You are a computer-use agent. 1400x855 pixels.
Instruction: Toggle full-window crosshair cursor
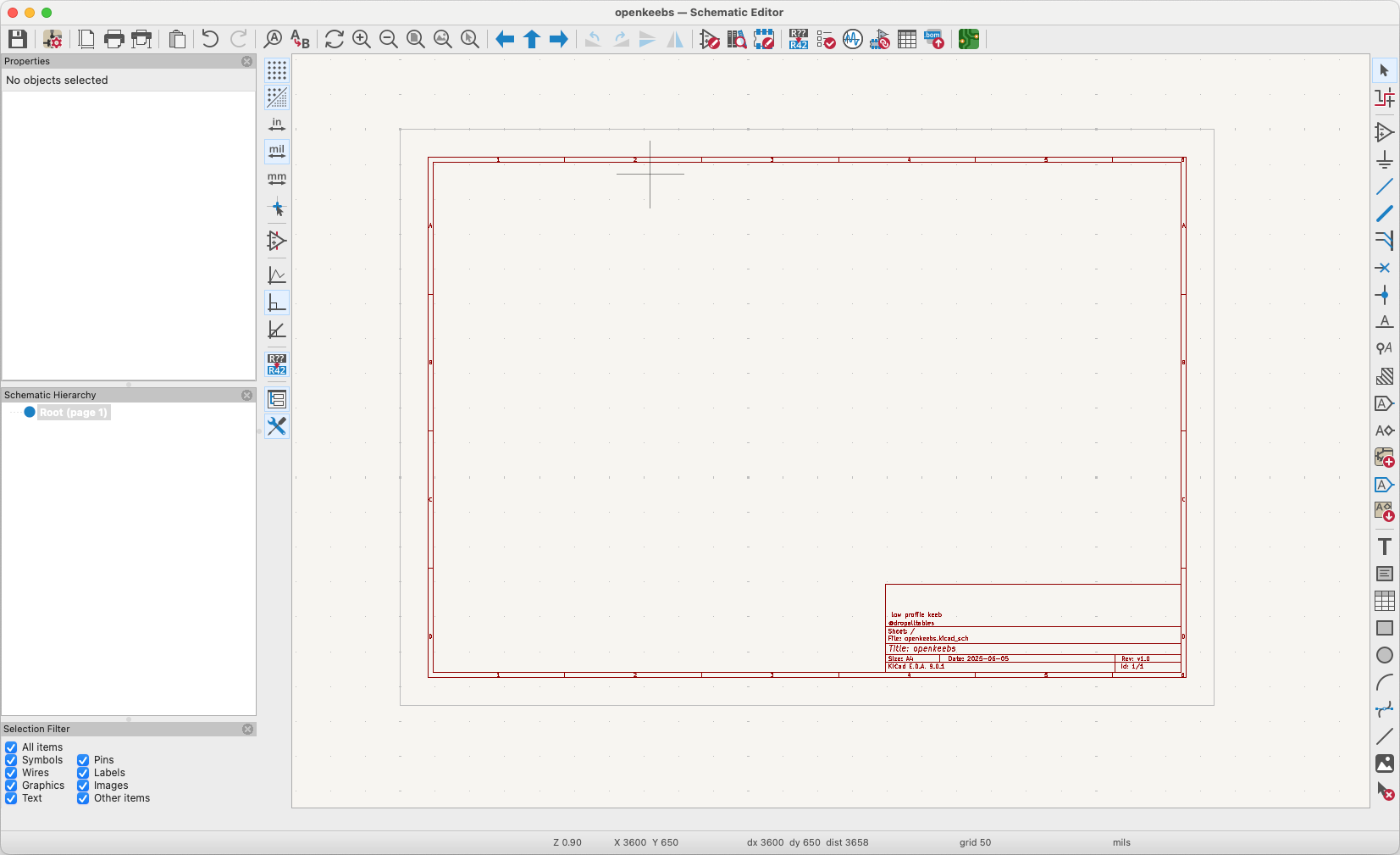click(x=277, y=207)
